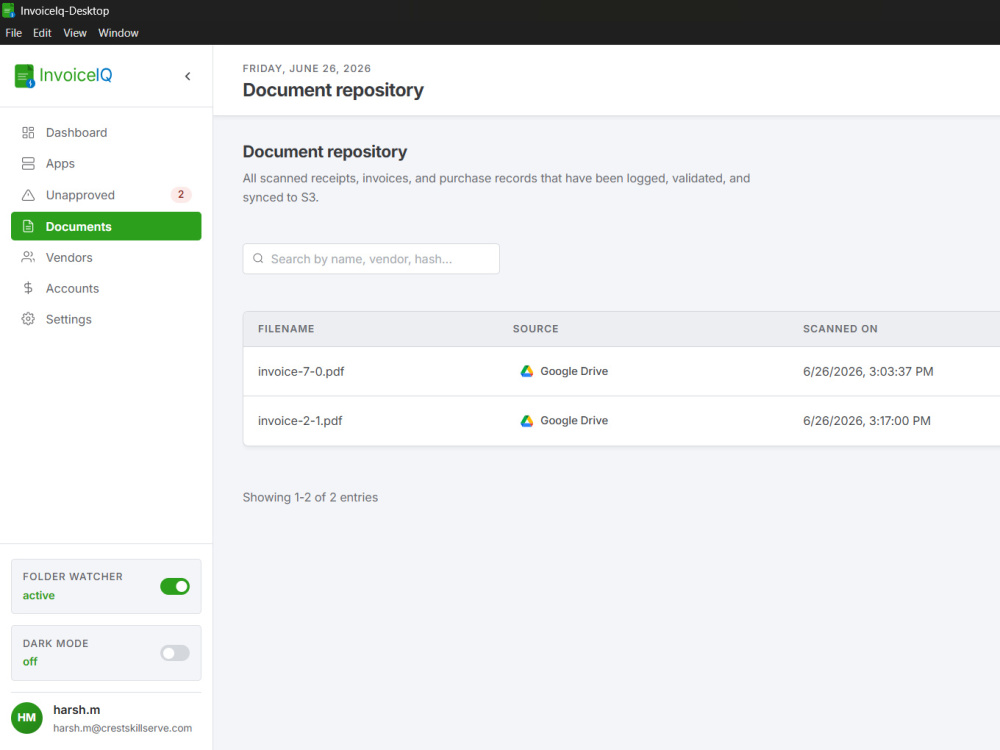Click the Settings gear icon

(28, 319)
